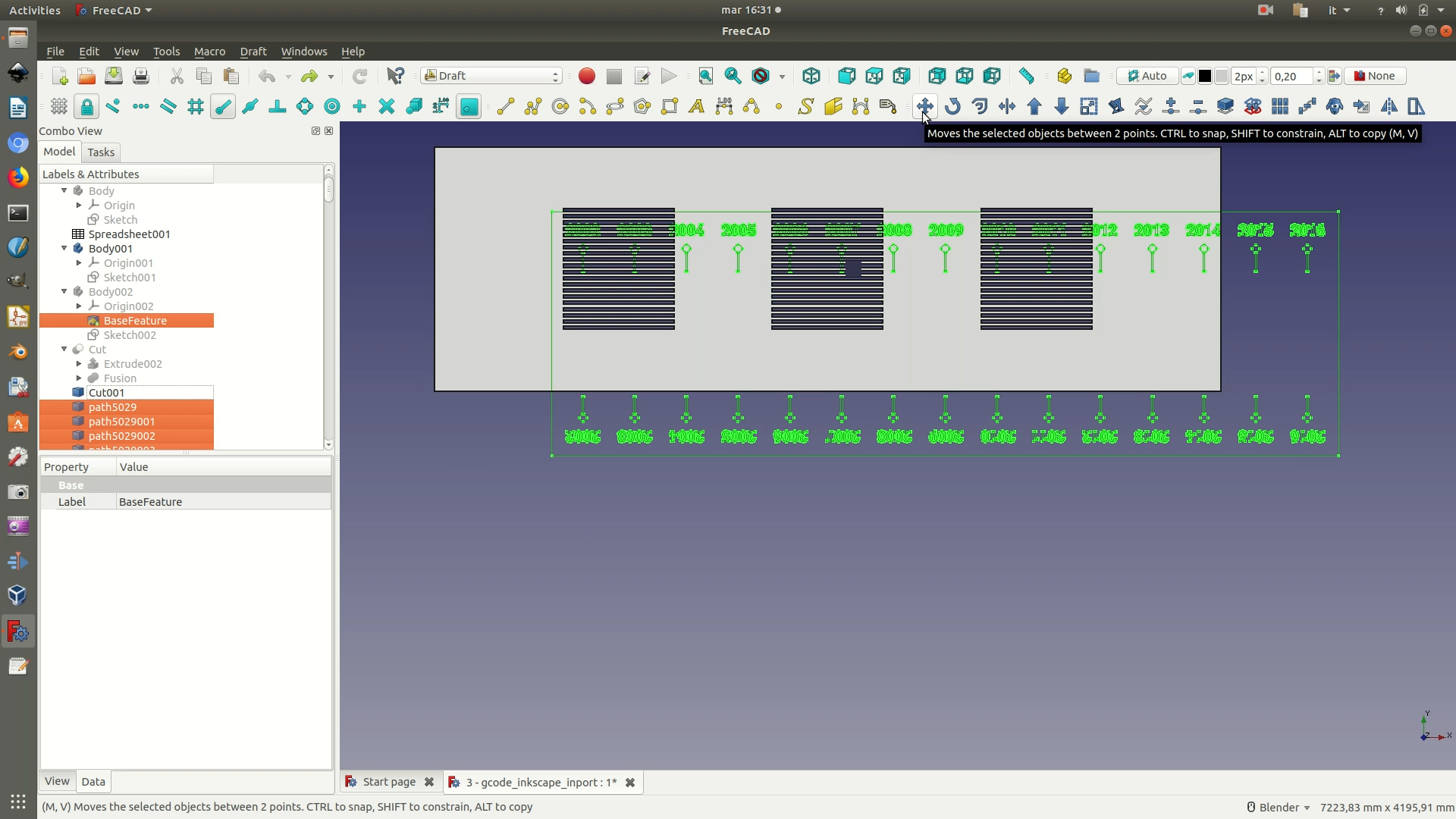1456x819 pixels.
Task: Select the Draft BSpline tool
Action: click(752, 107)
